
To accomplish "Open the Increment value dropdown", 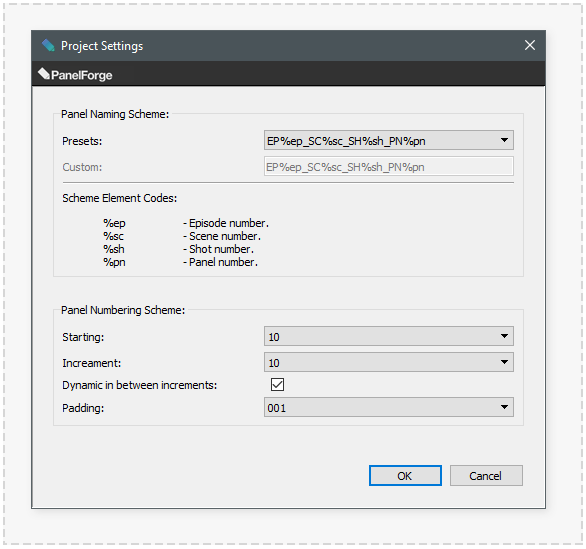I will point(389,362).
